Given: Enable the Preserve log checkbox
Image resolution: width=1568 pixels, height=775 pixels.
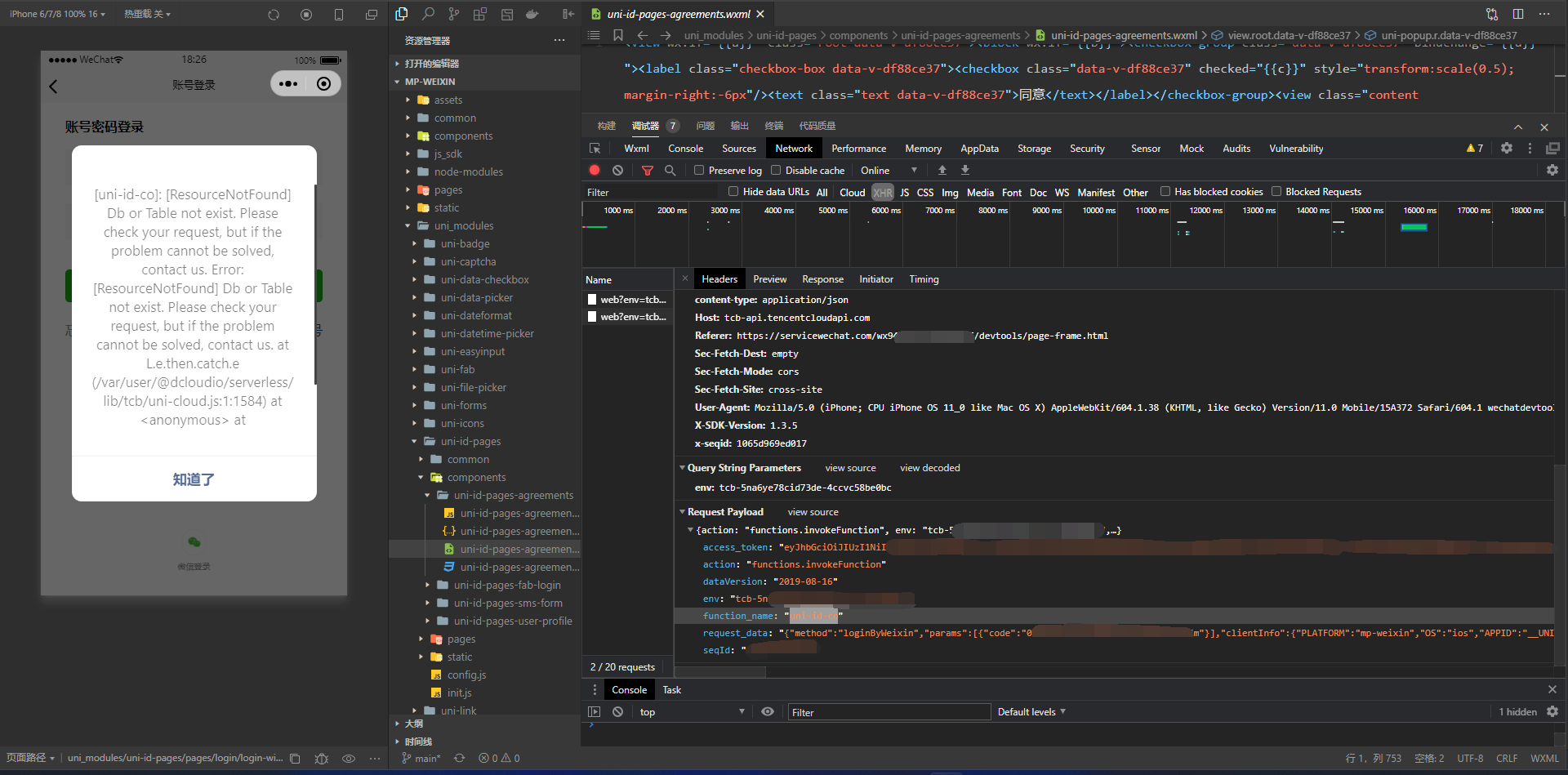Looking at the screenshot, I should tap(699, 170).
